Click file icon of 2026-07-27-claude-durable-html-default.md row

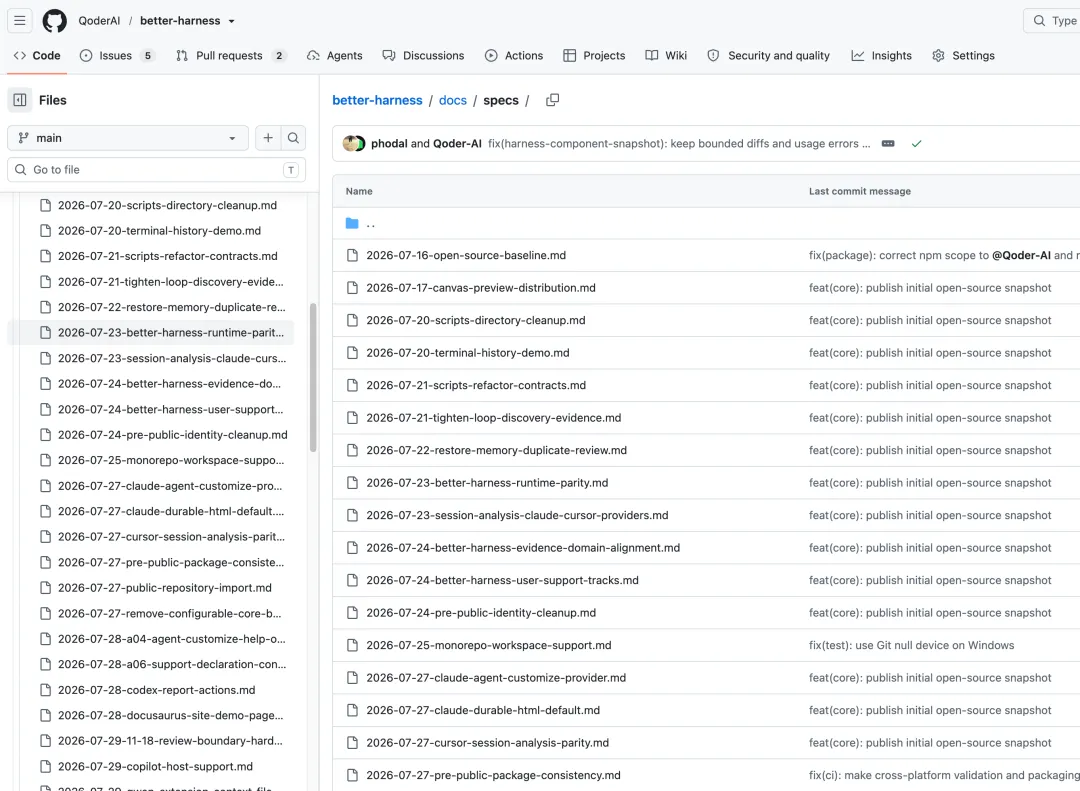tap(352, 710)
